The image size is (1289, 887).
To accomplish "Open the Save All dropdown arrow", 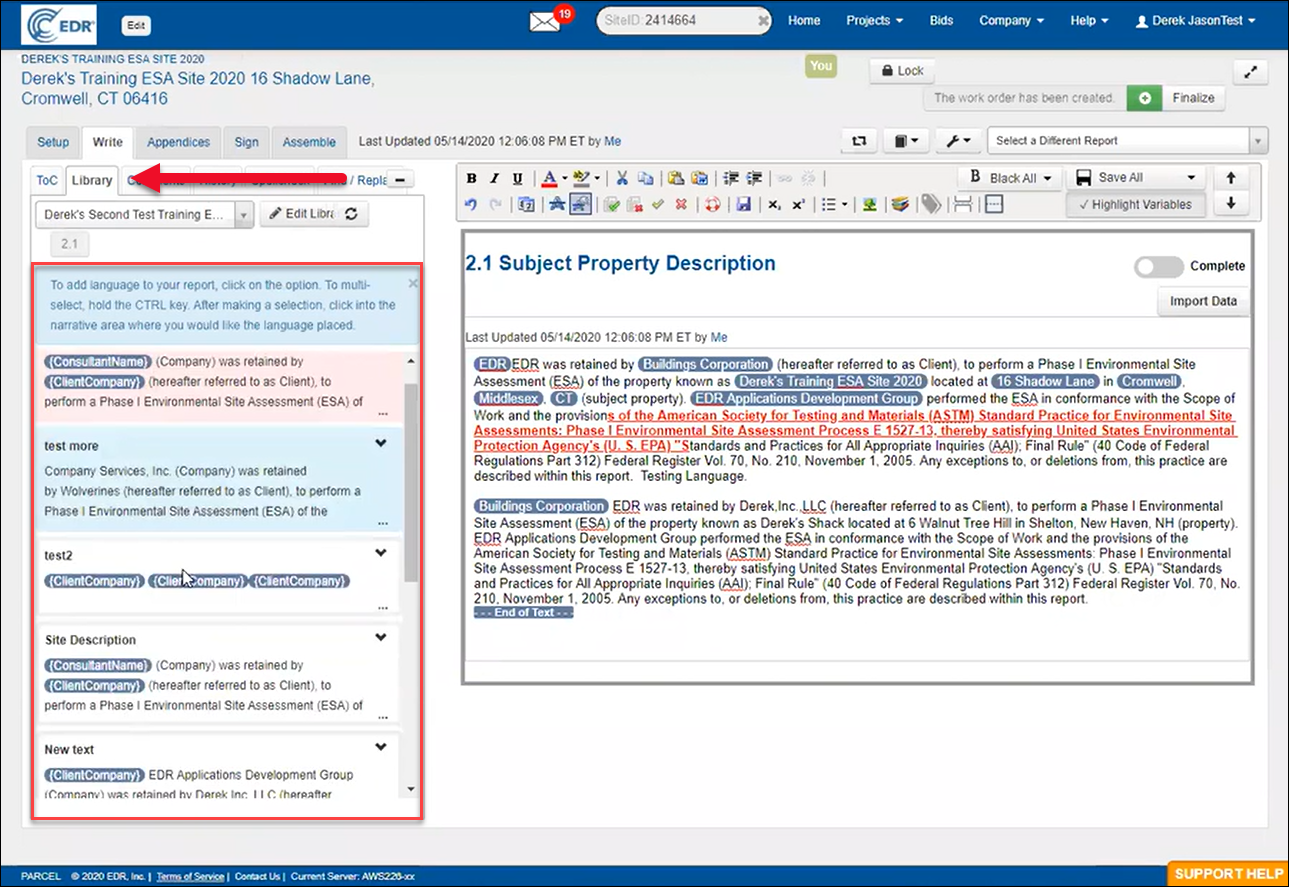I will (1190, 178).
